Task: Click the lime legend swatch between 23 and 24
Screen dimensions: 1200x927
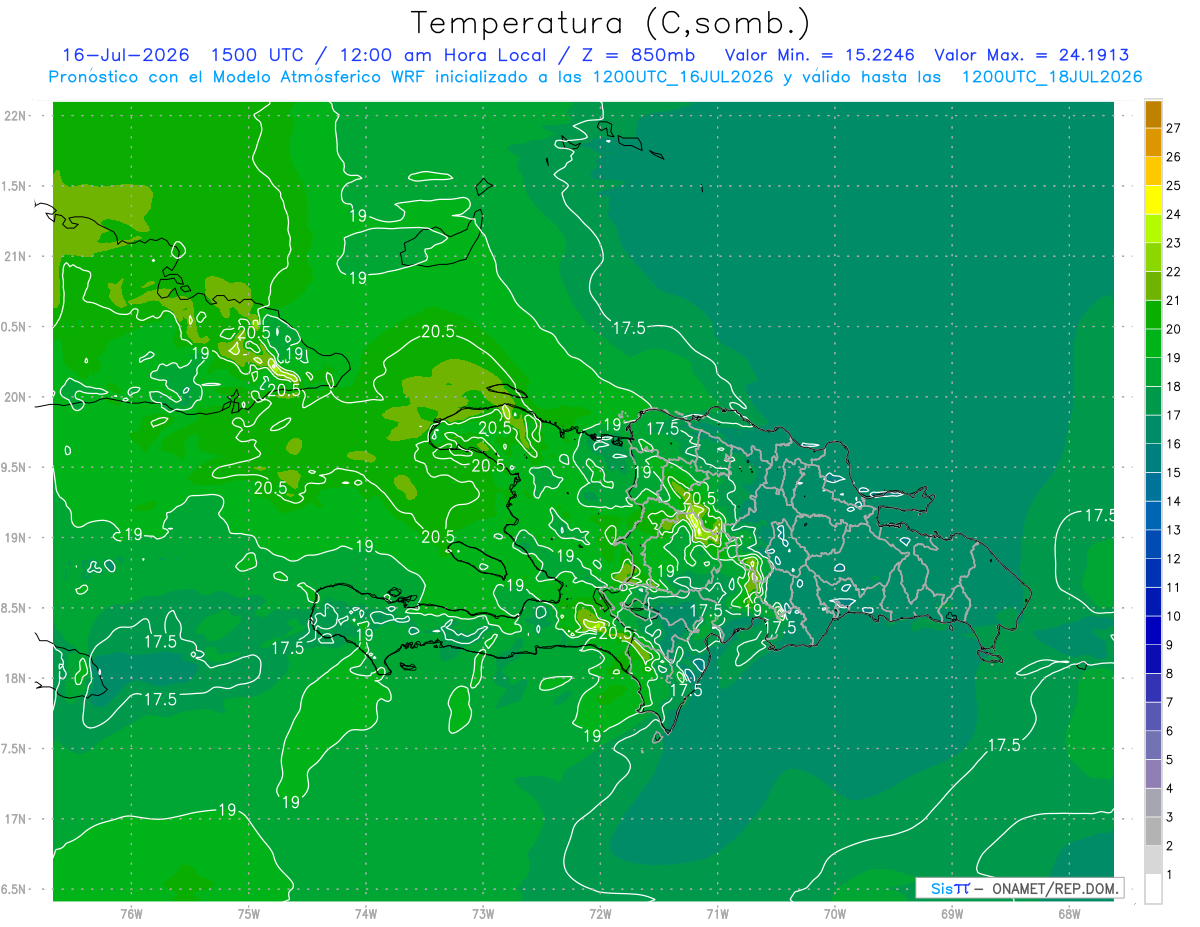Action: point(1153,229)
